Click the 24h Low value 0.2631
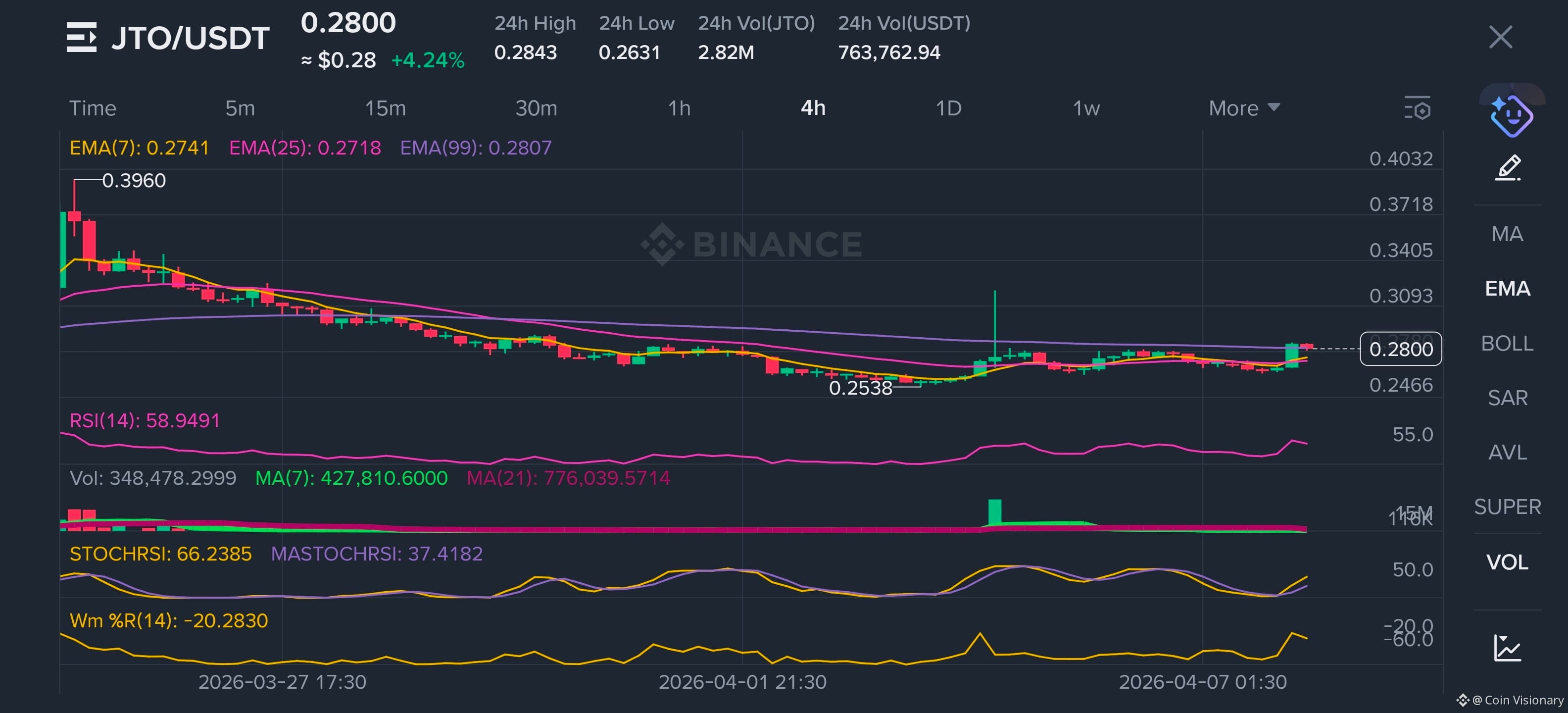 [x=630, y=52]
